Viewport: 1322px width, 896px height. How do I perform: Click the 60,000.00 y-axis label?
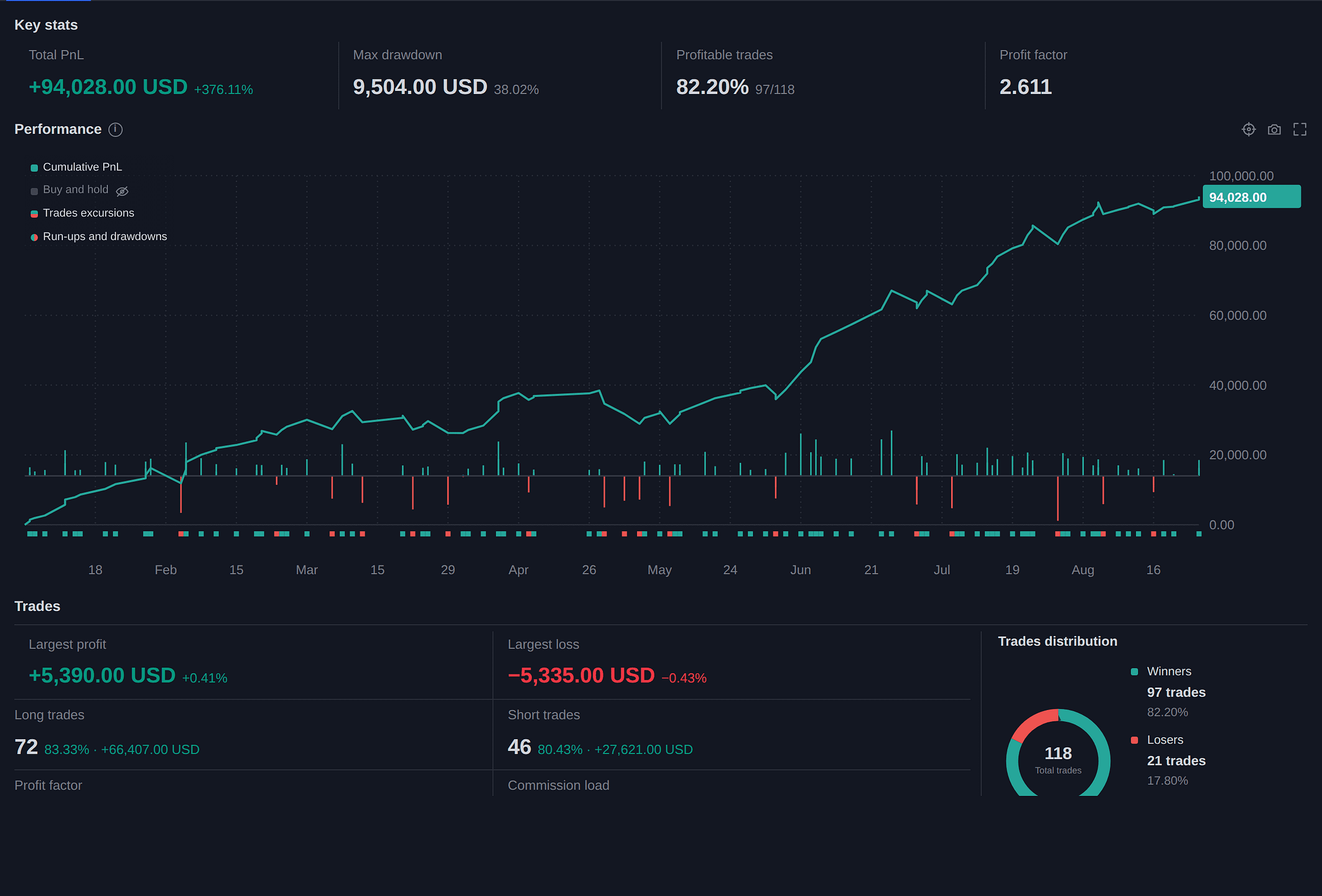pos(1237,315)
